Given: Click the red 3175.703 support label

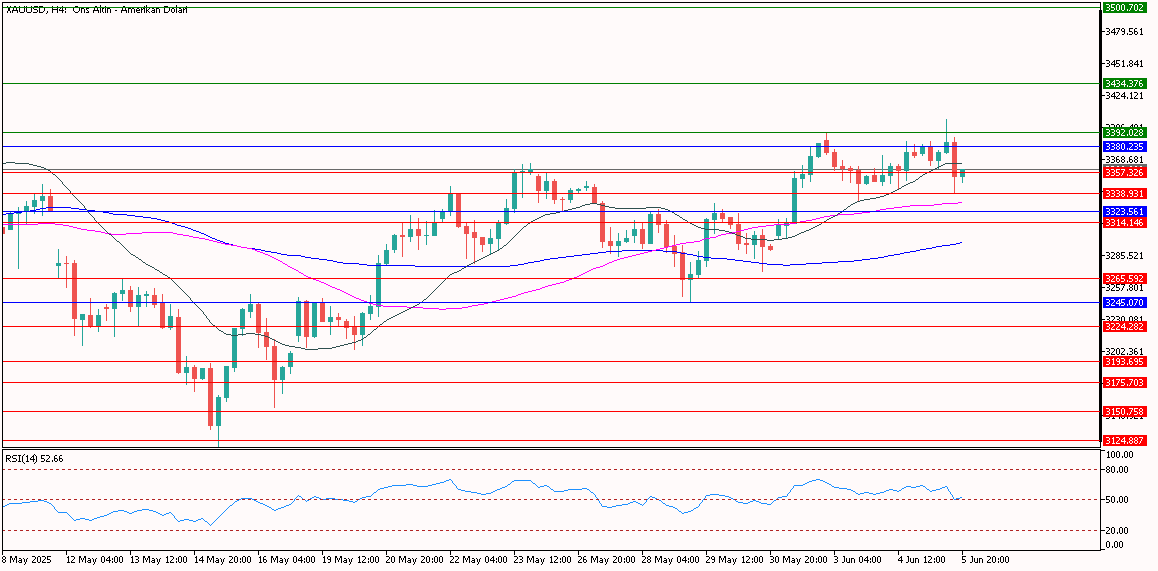Looking at the screenshot, I should [1123, 383].
